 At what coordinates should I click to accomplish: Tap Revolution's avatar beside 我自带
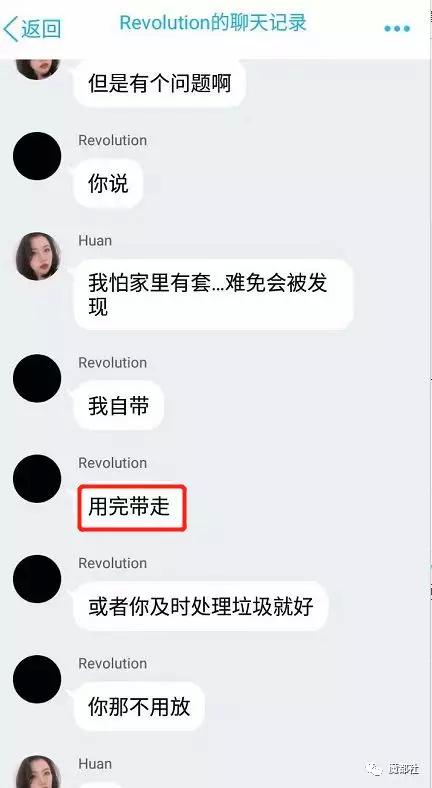point(37,378)
